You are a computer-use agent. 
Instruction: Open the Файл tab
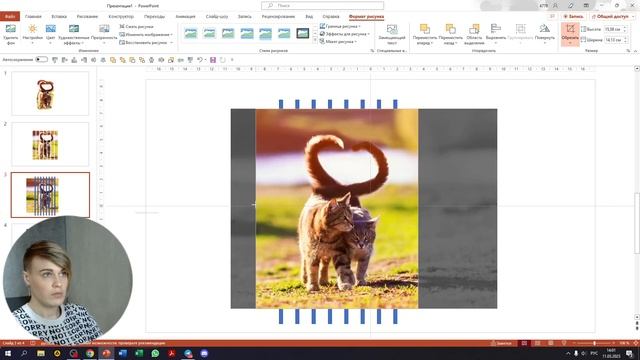click(x=10, y=16)
